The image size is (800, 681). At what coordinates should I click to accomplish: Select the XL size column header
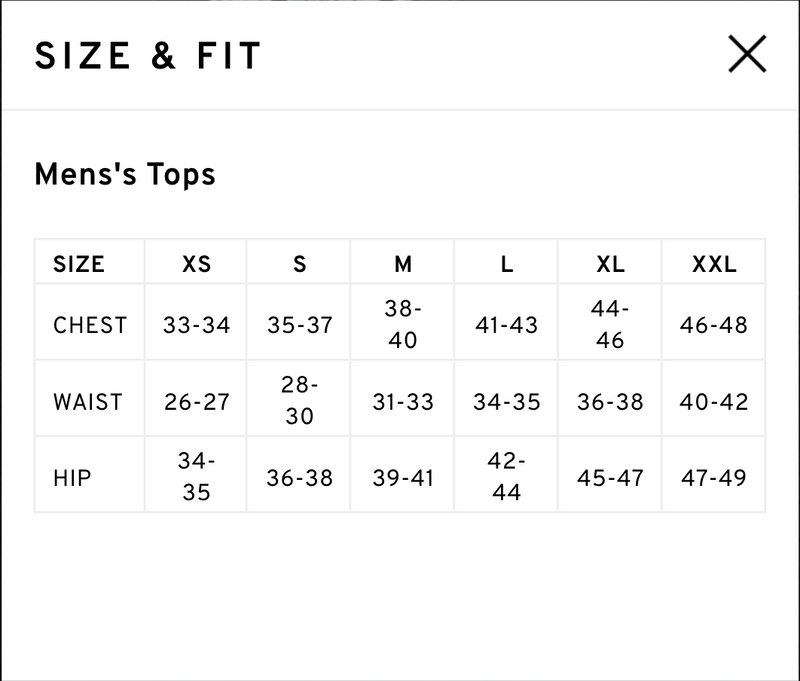[x=610, y=264]
